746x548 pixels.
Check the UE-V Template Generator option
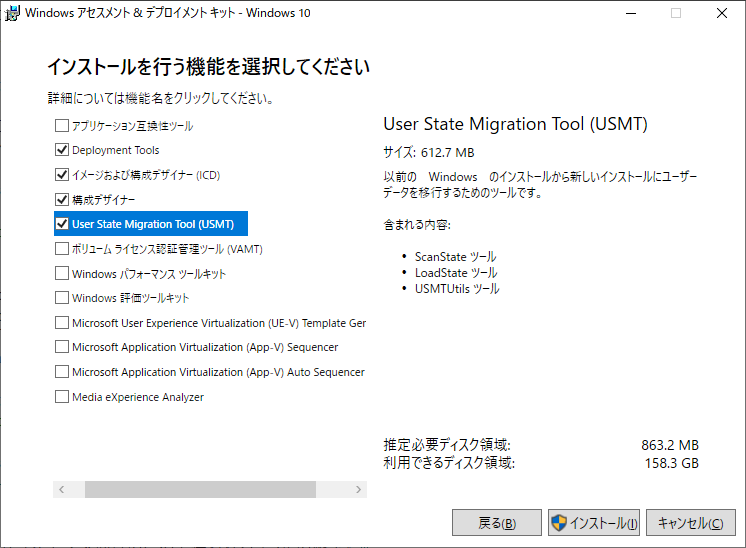coord(62,323)
